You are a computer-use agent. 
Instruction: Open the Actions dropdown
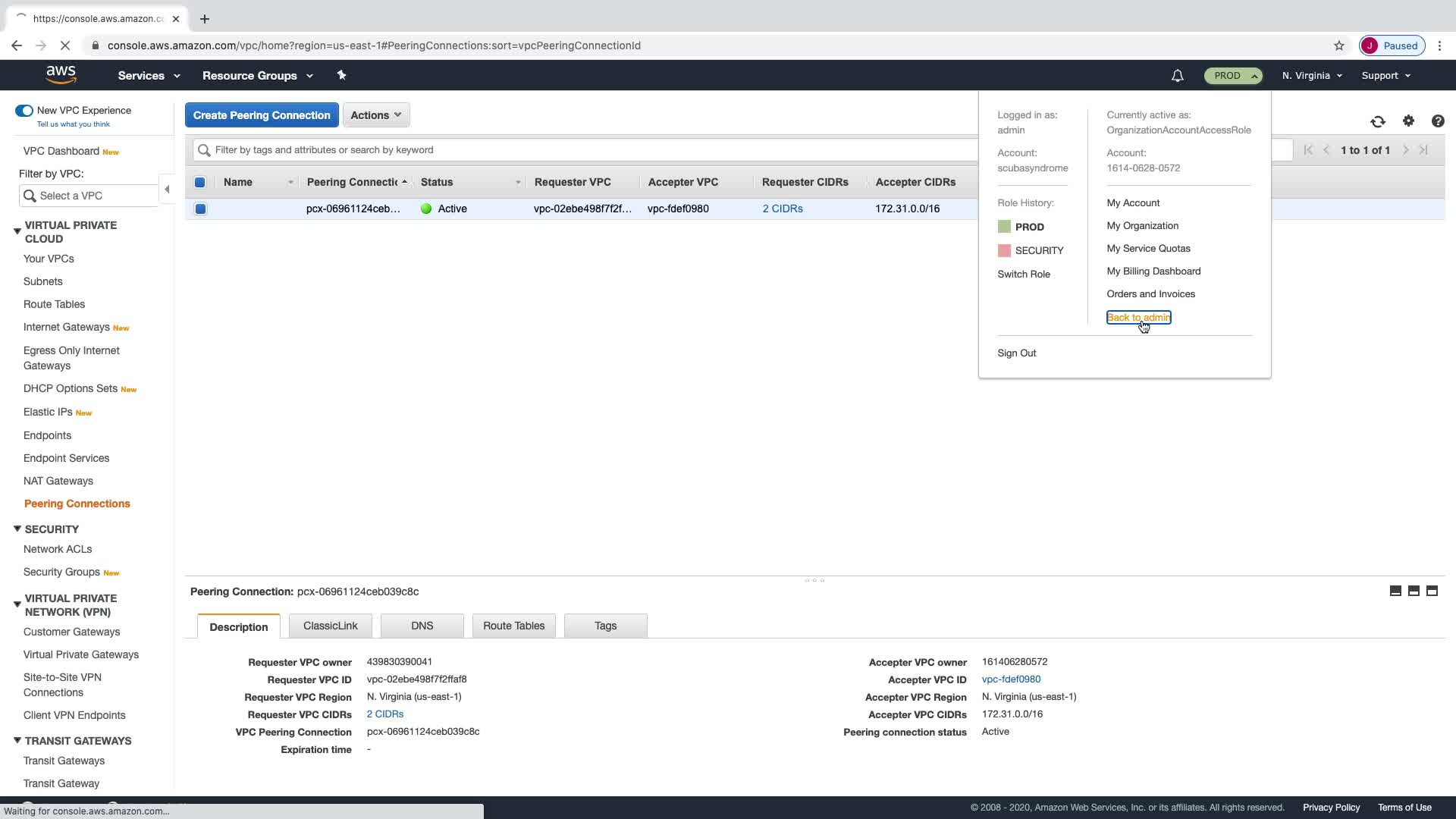376,115
